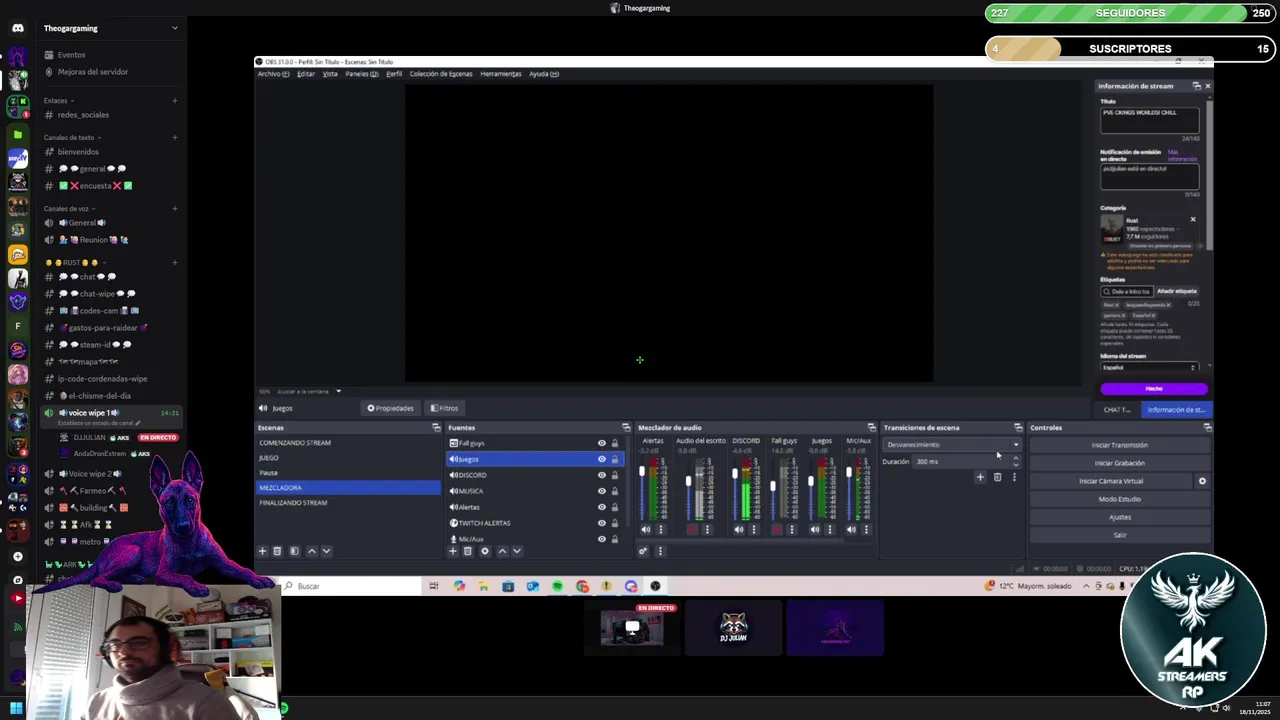Open the Desvanecimiento transition dropdown

tap(952, 445)
